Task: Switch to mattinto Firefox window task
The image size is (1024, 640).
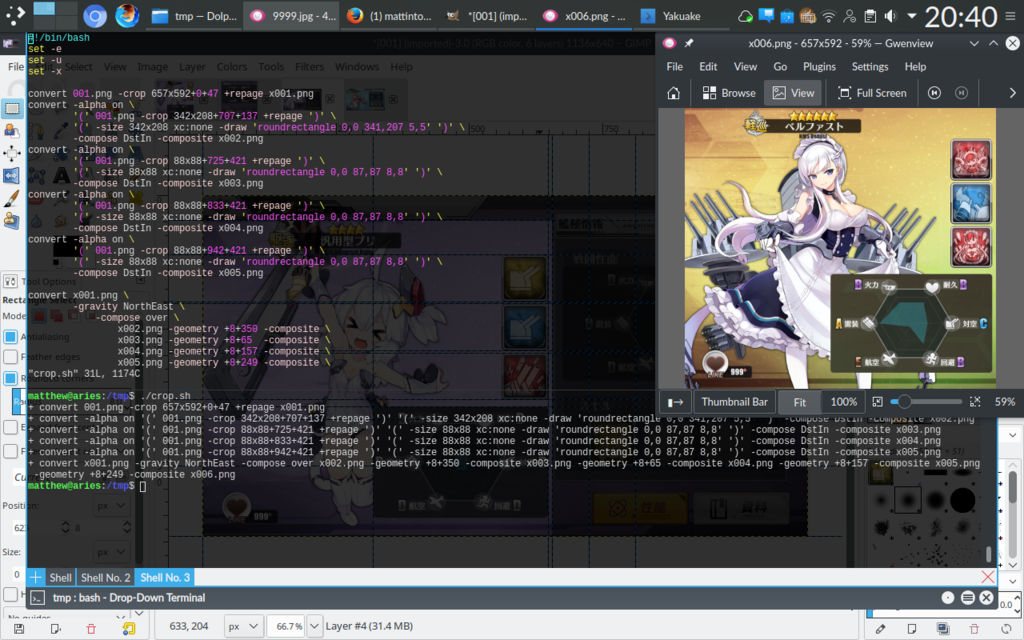Action: pos(390,16)
